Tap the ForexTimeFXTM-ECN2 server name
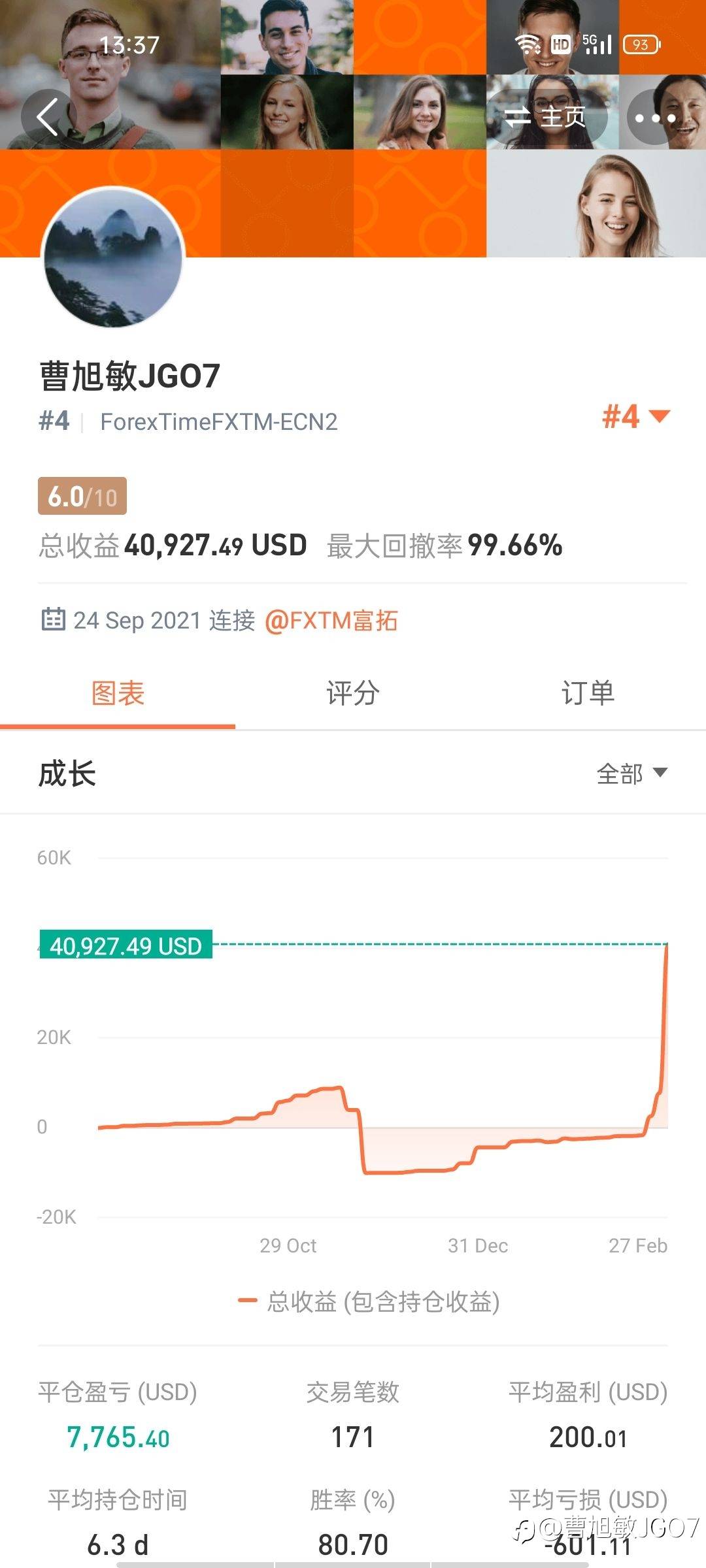Screen dimensions: 706x1568 coord(218,422)
